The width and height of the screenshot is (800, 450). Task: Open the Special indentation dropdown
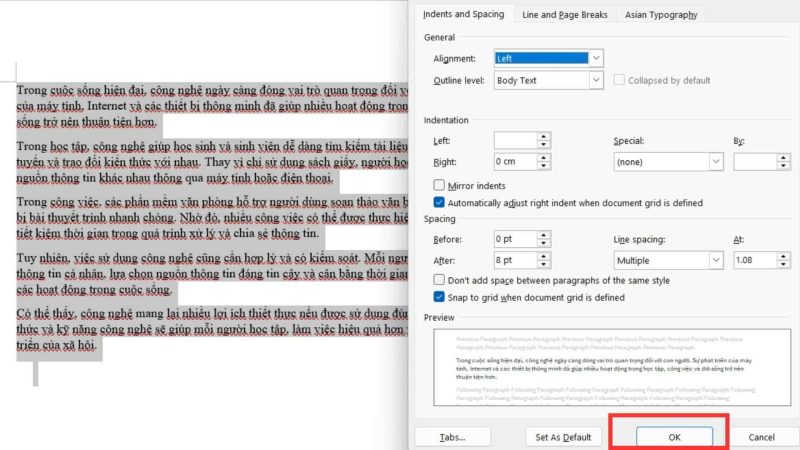668,162
